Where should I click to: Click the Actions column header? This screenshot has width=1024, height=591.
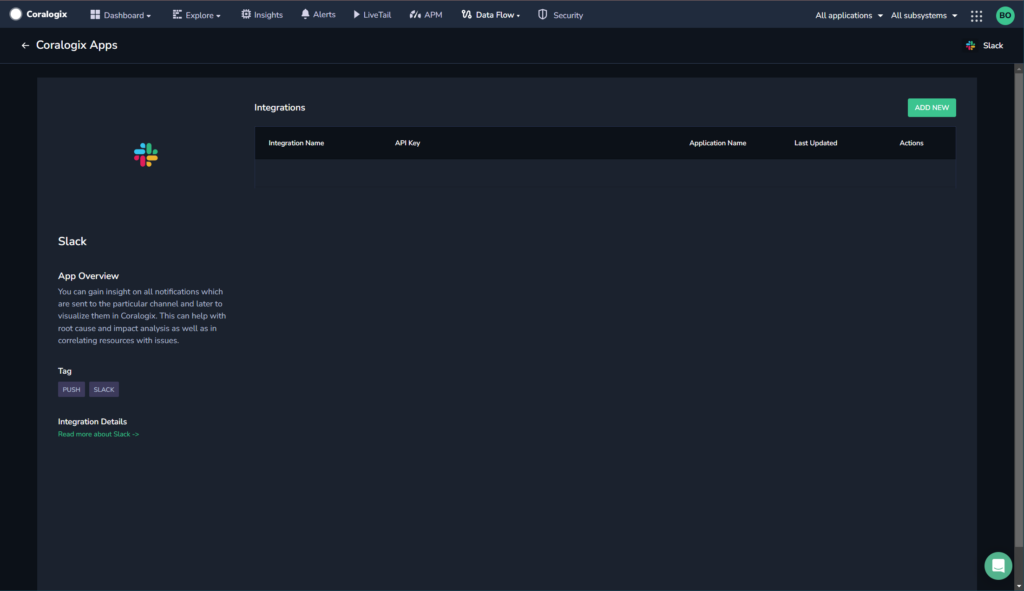tap(911, 143)
